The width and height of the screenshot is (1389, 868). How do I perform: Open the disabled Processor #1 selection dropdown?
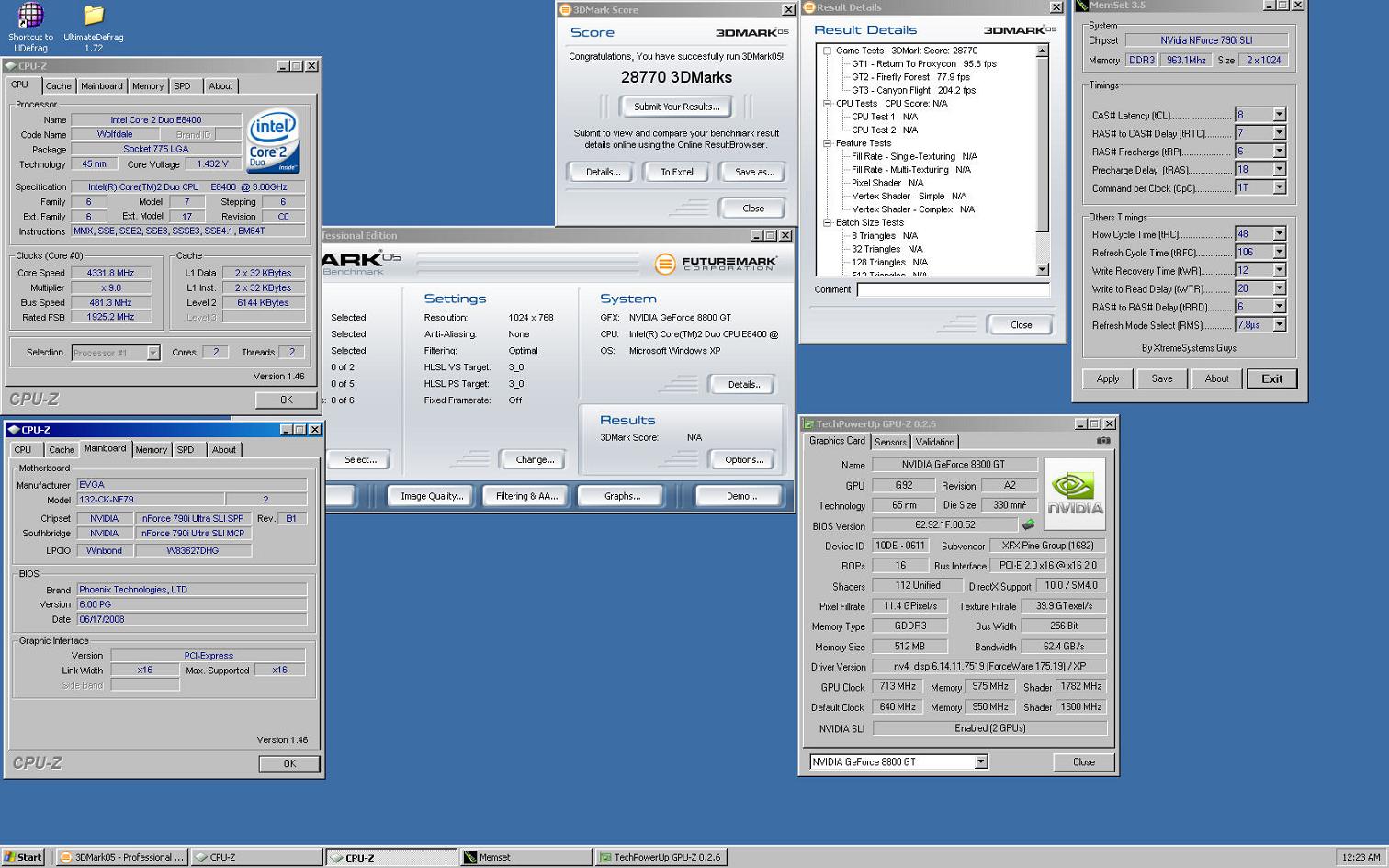pyautogui.click(x=152, y=353)
